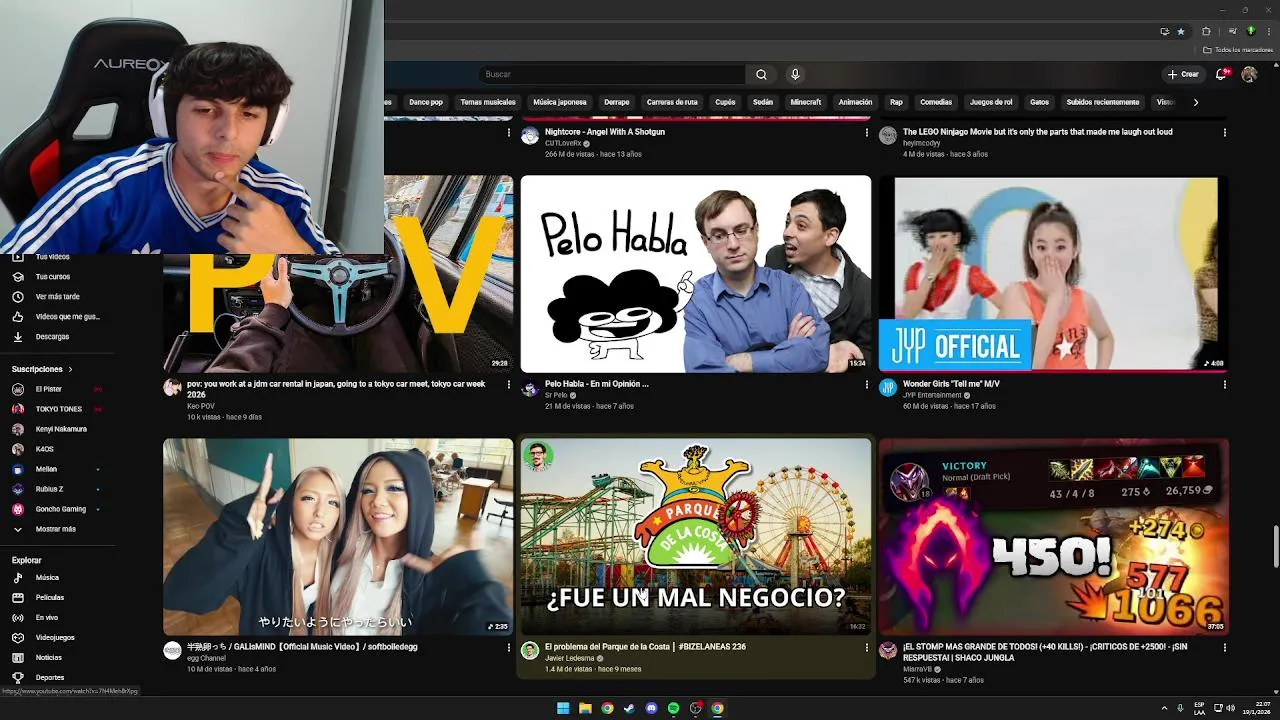
Task: Click the page vertical scrollbar
Action: tap(1275, 545)
